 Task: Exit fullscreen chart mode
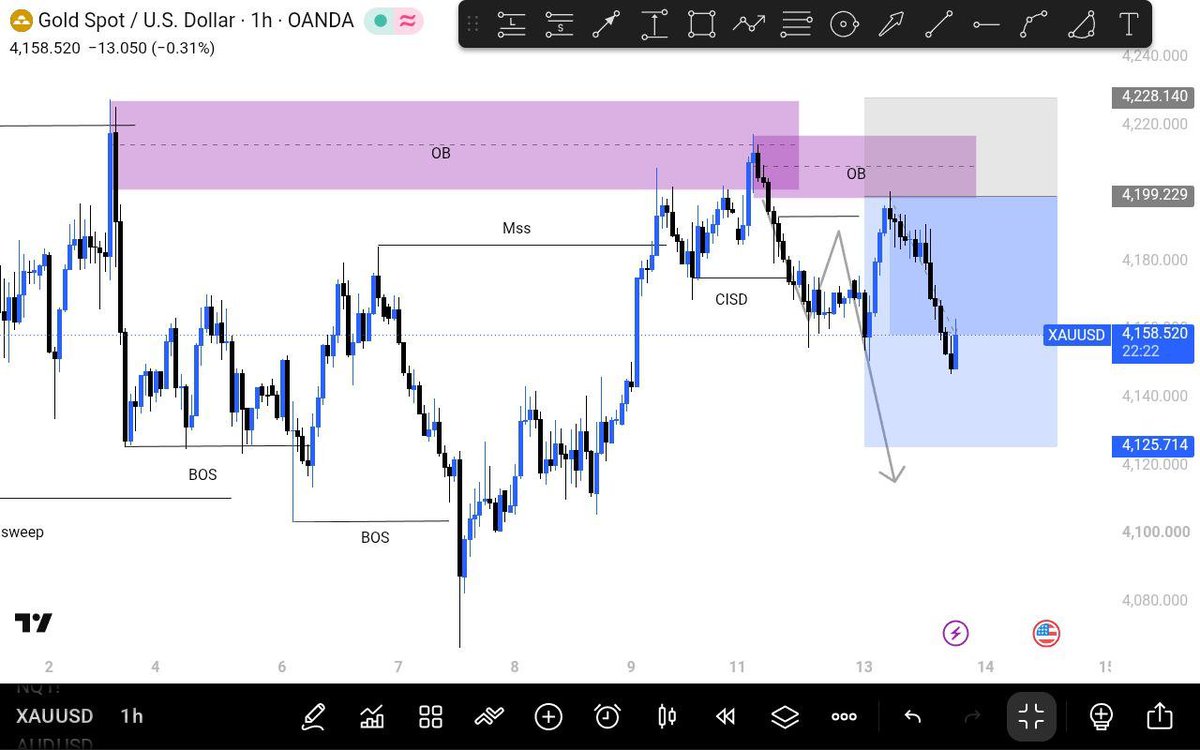(x=1031, y=716)
